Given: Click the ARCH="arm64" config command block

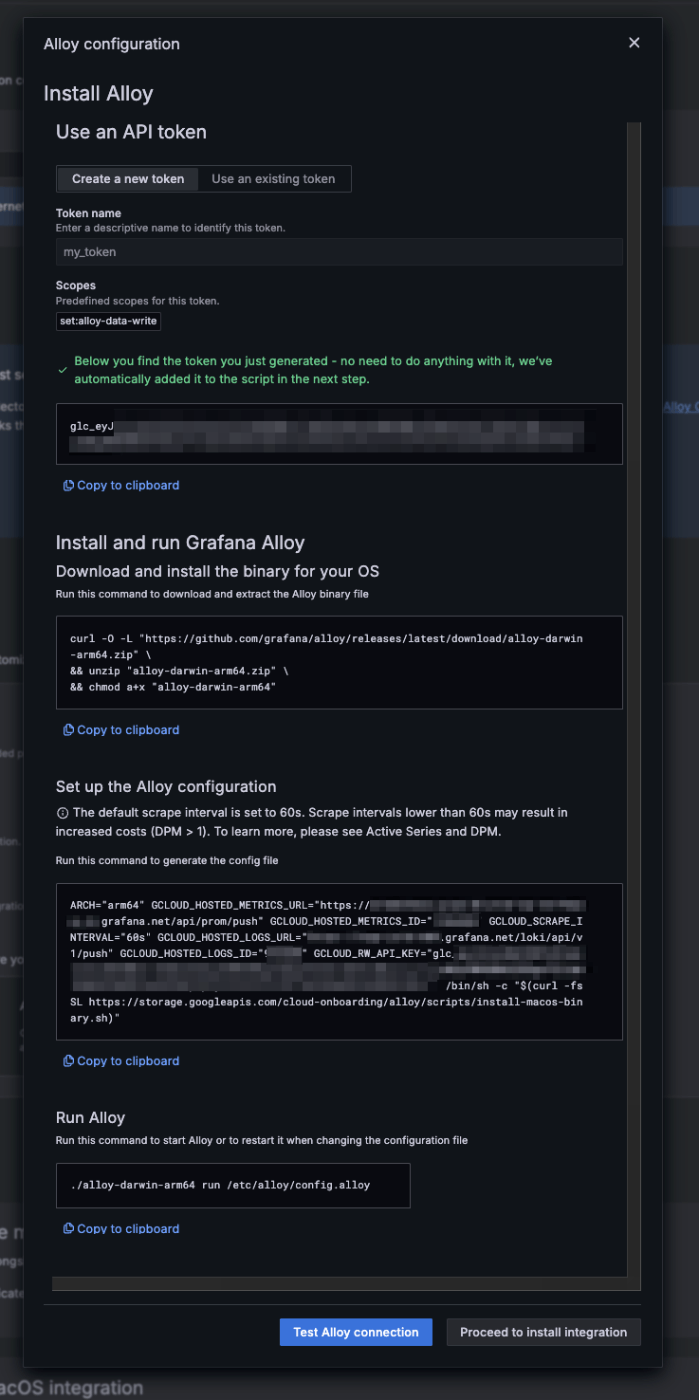Looking at the screenshot, I should point(339,961).
